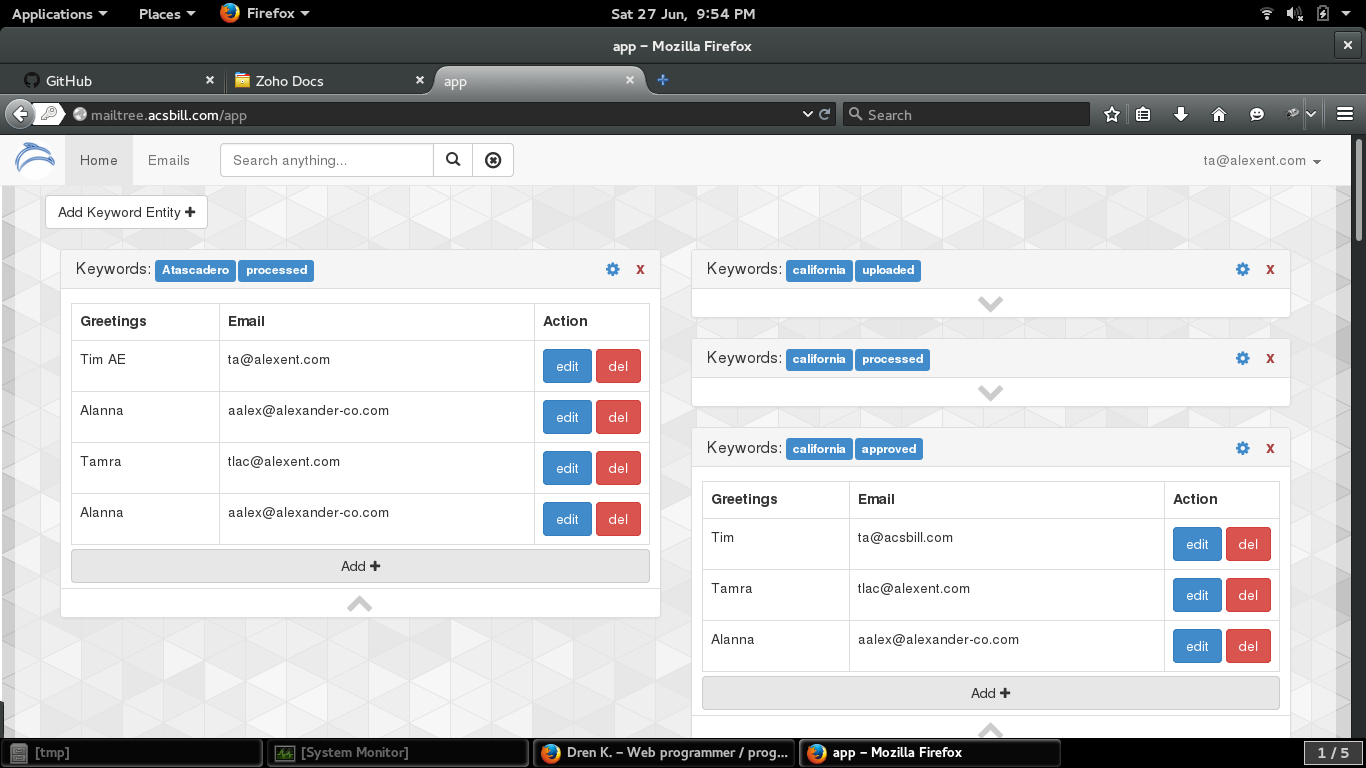Go to Firefox home page icon
1366x768 pixels.
1218,114
